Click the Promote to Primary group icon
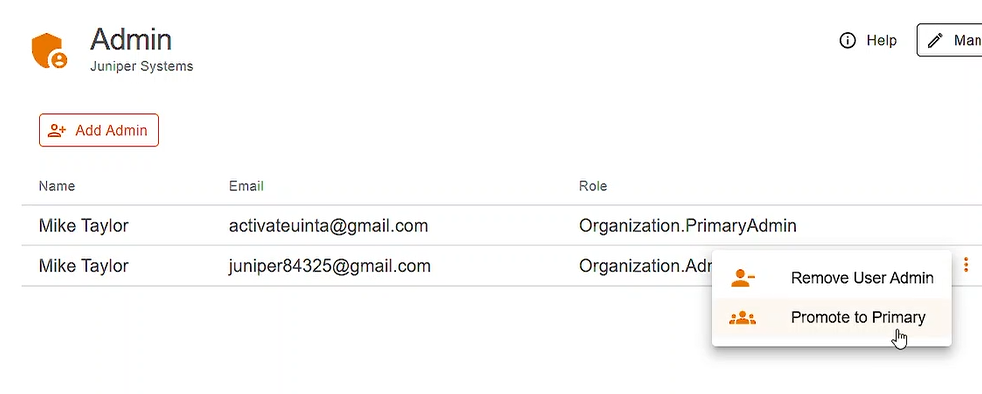This screenshot has height=394, width=982. [x=742, y=318]
